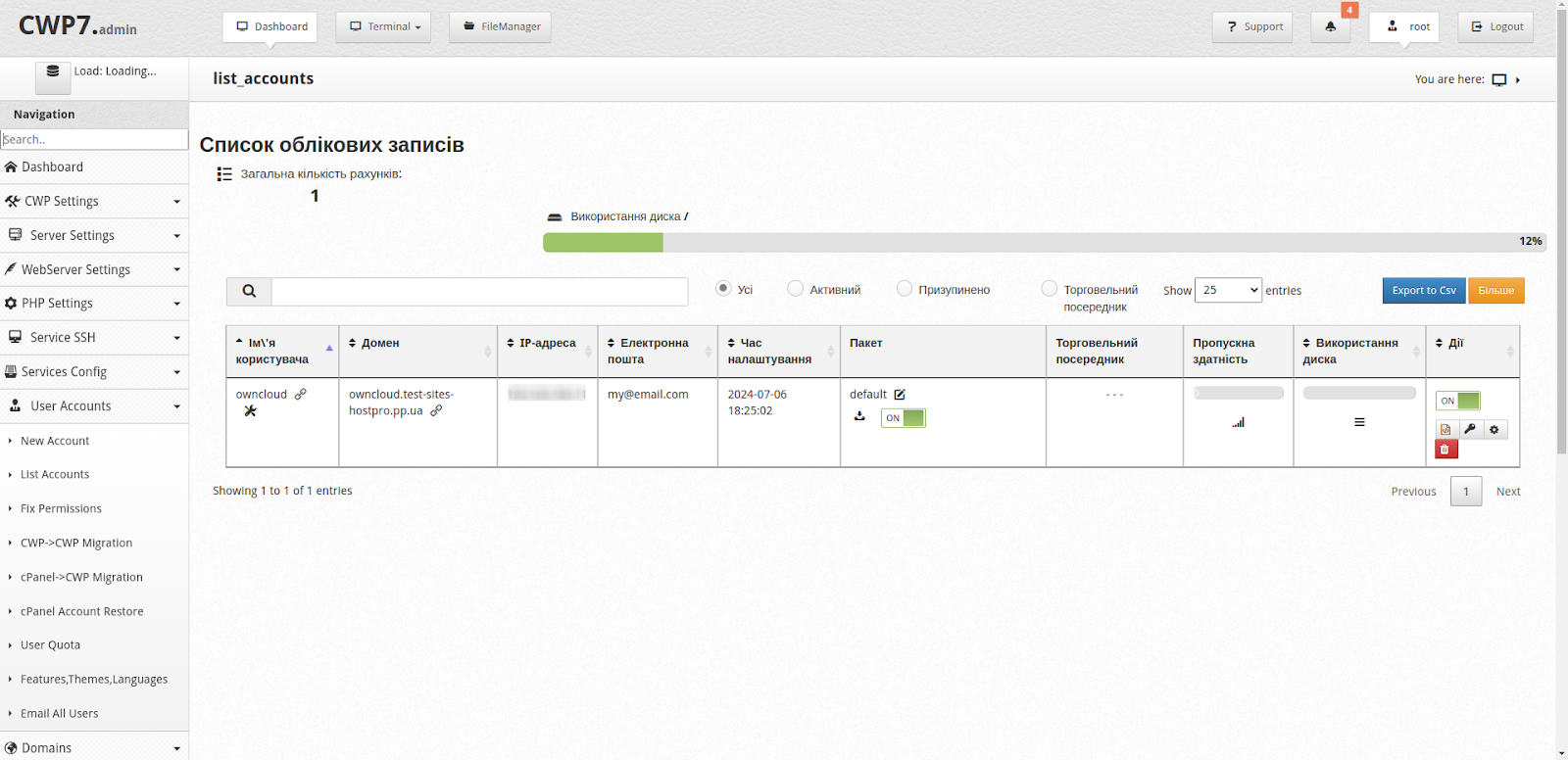Click the gear settings action icon

[x=1494, y=430]
